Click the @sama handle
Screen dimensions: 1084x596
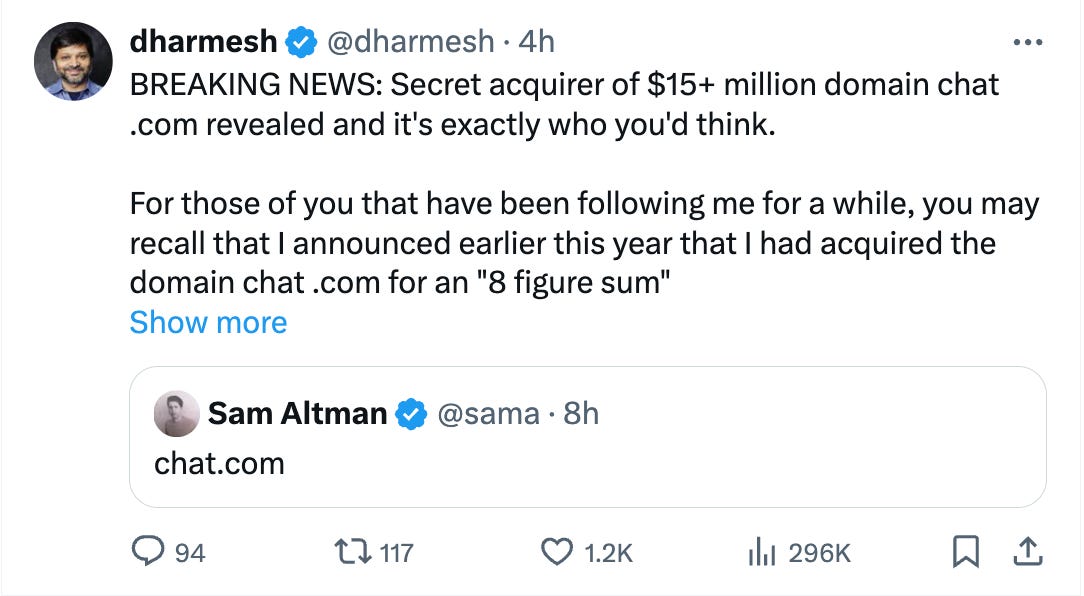point(489,413)
